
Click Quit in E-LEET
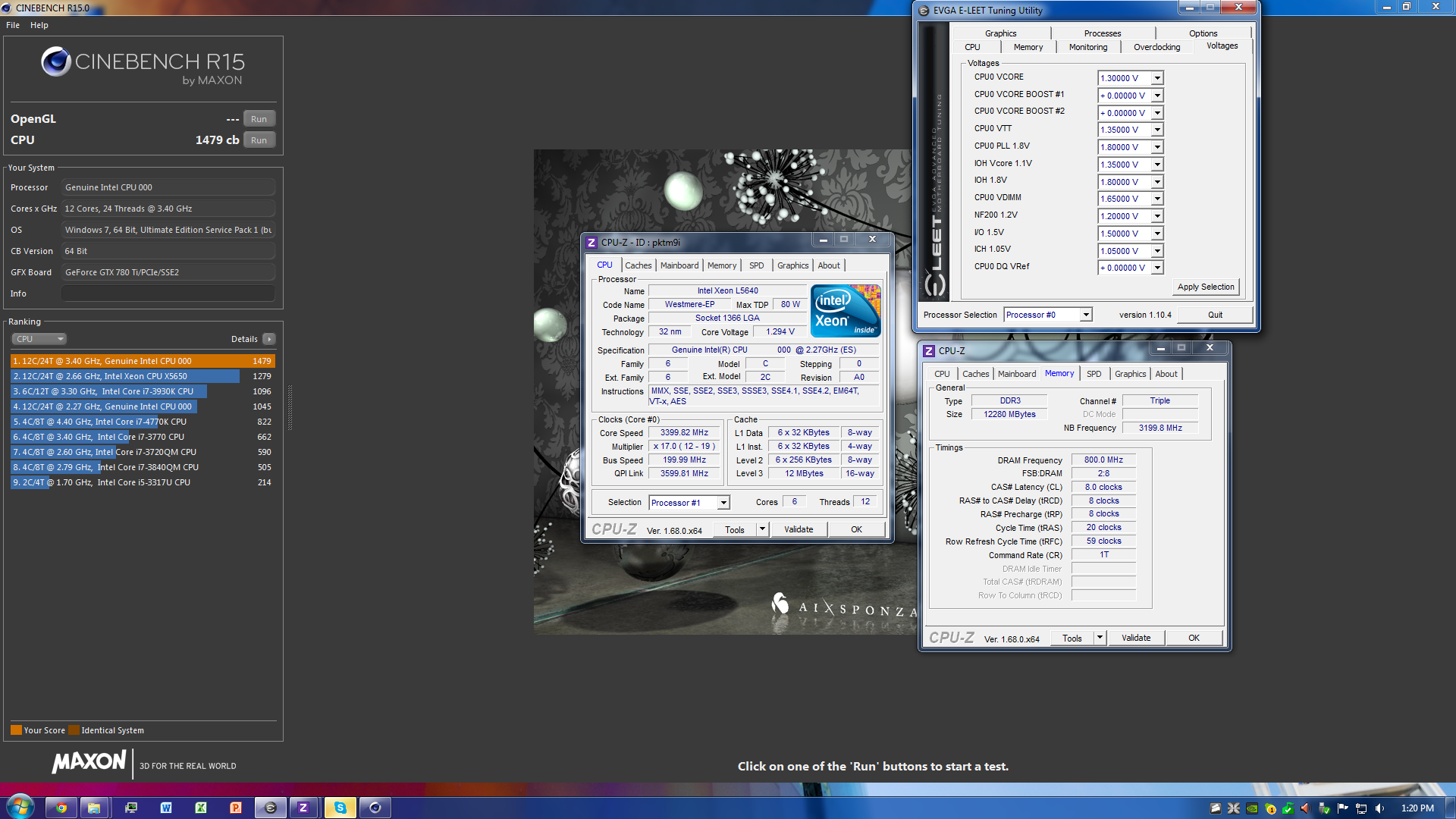click(x=1215, y=315)
